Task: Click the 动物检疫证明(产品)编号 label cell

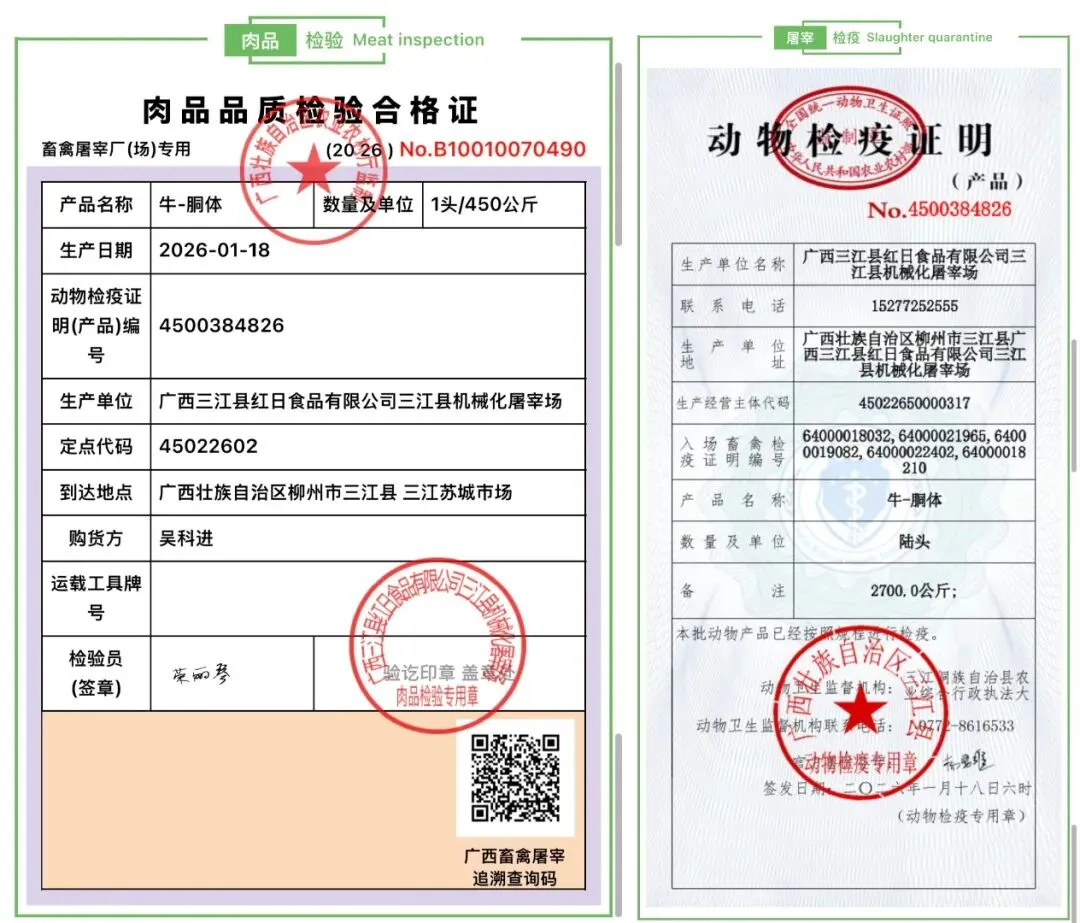Action: [x=96, y=325]
